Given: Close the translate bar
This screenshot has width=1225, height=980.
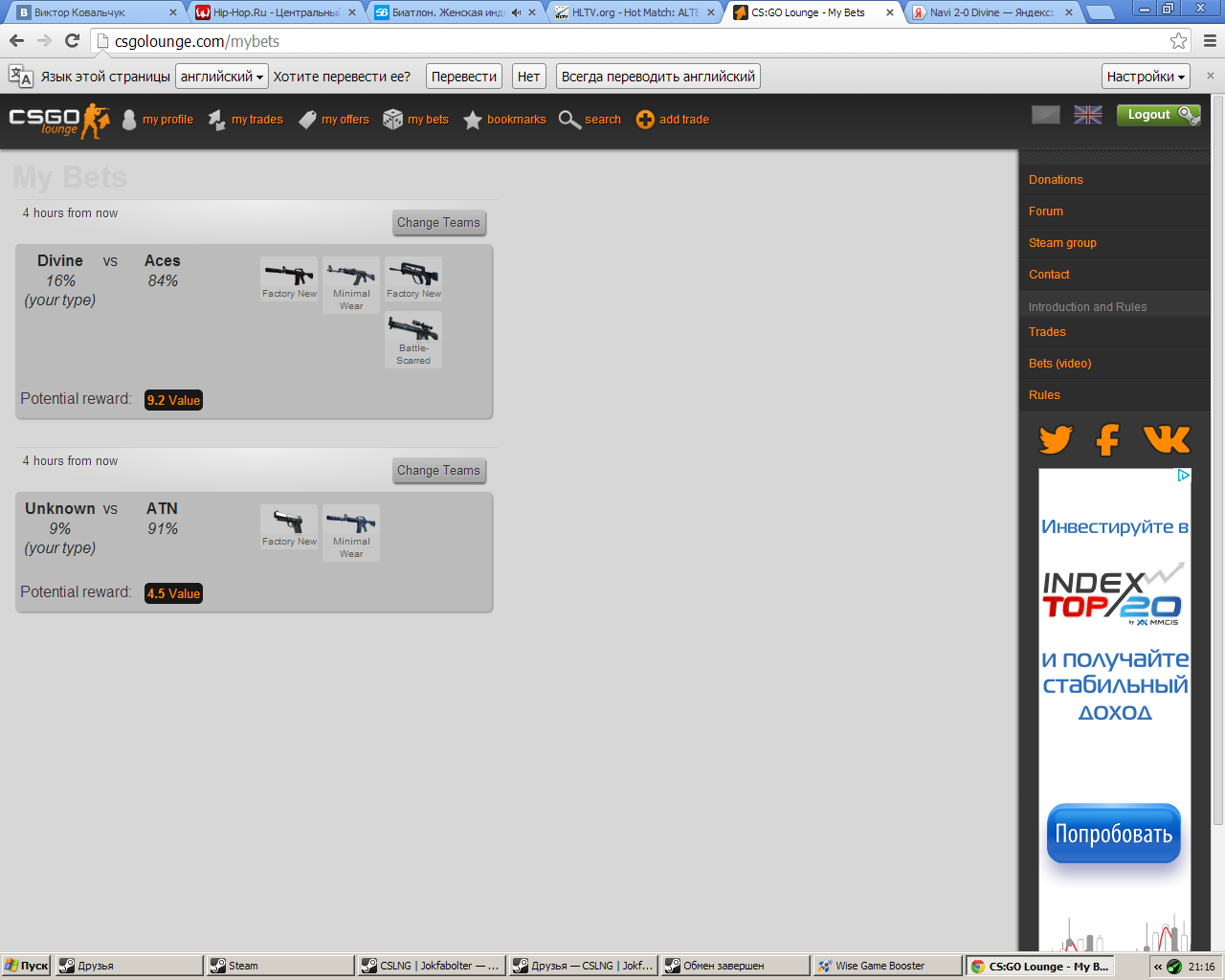Looking at the screenshot, I should [x=1210, y=76].
